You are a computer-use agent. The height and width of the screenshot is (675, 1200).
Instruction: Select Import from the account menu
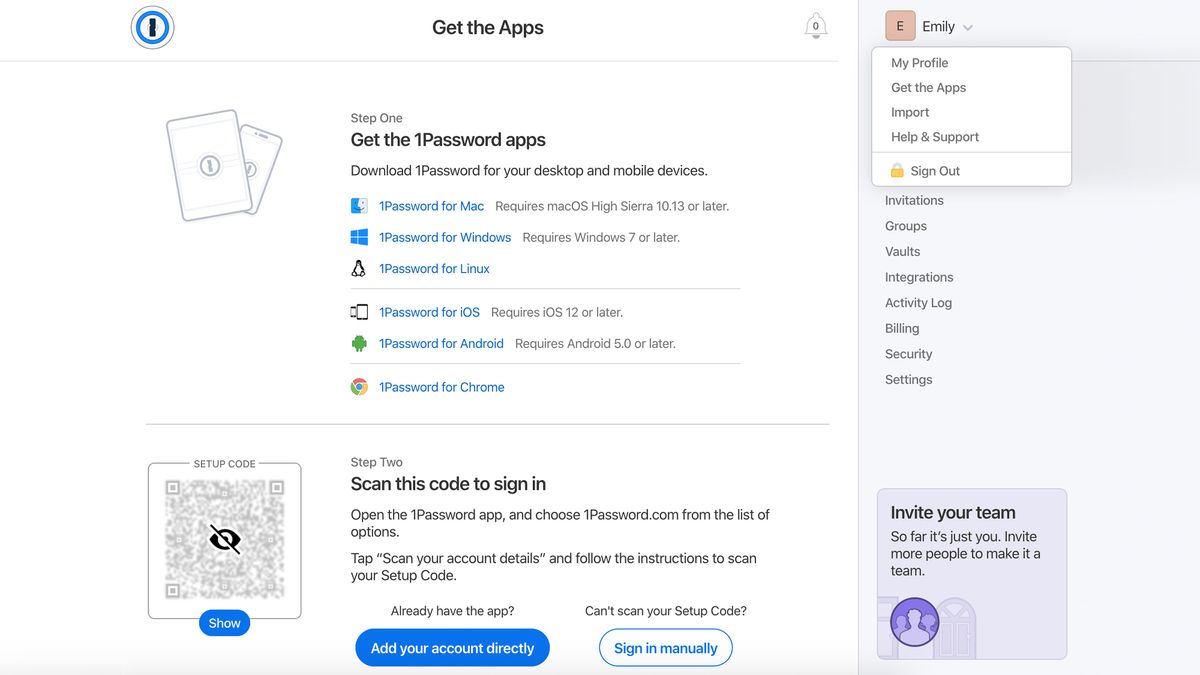pos(909,112)
